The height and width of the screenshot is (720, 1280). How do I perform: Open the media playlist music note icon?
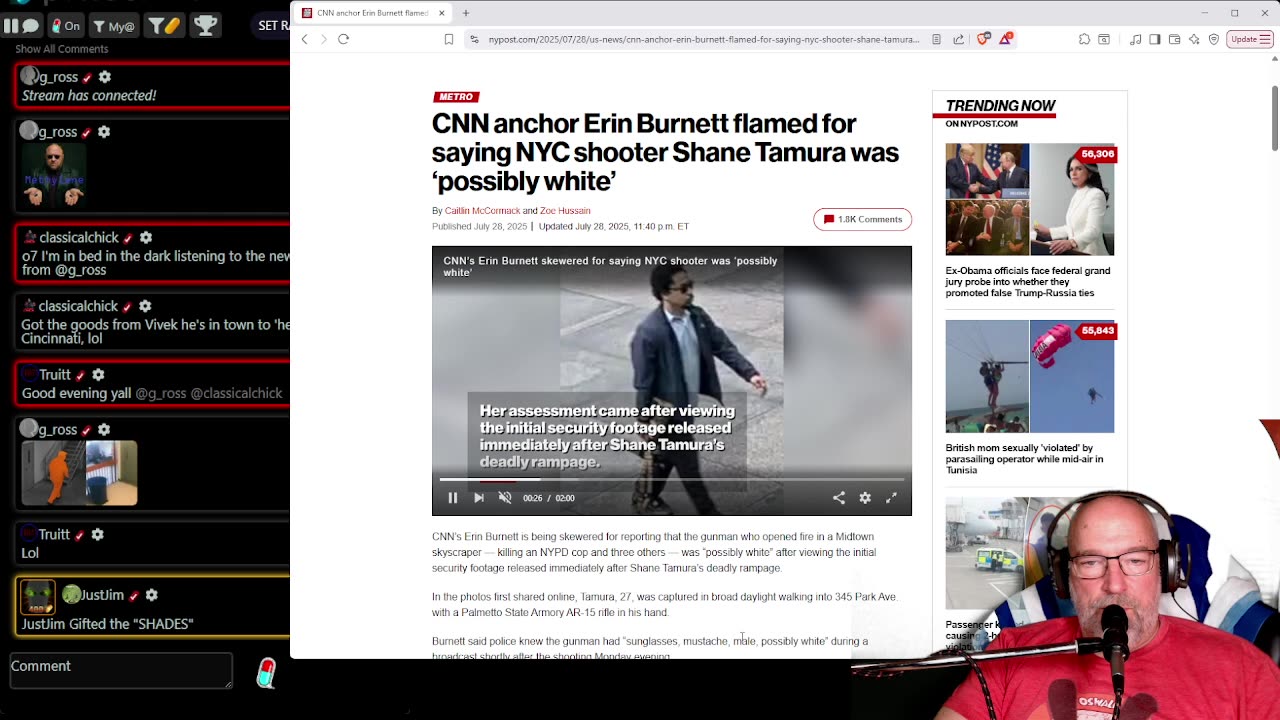(1135, 39)
